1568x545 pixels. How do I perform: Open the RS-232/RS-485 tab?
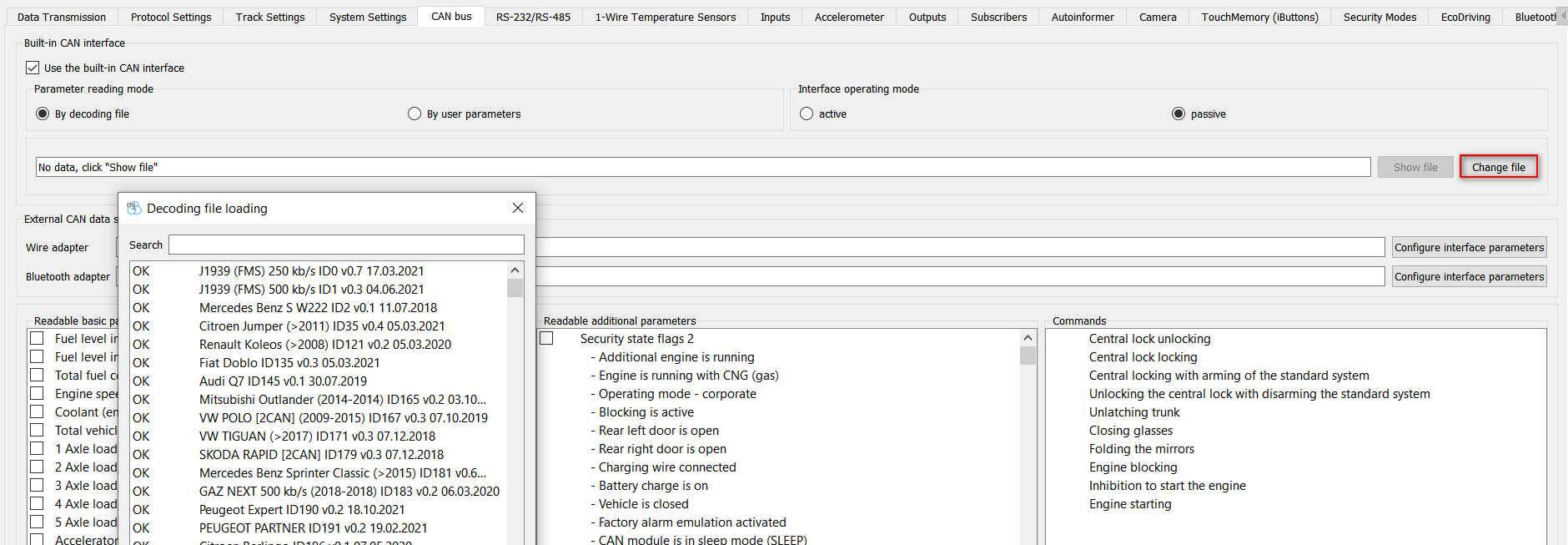coord(533,17)
